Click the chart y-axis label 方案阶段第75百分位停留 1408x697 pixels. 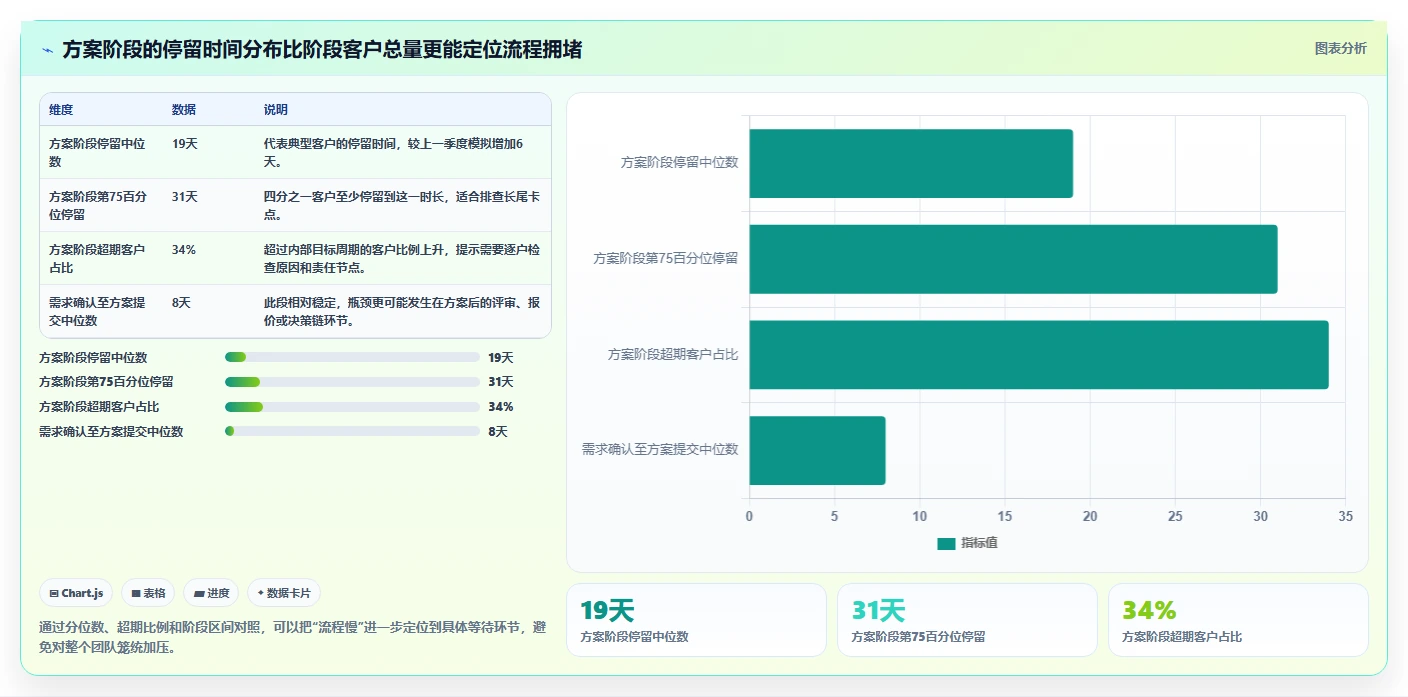[666, 258]
